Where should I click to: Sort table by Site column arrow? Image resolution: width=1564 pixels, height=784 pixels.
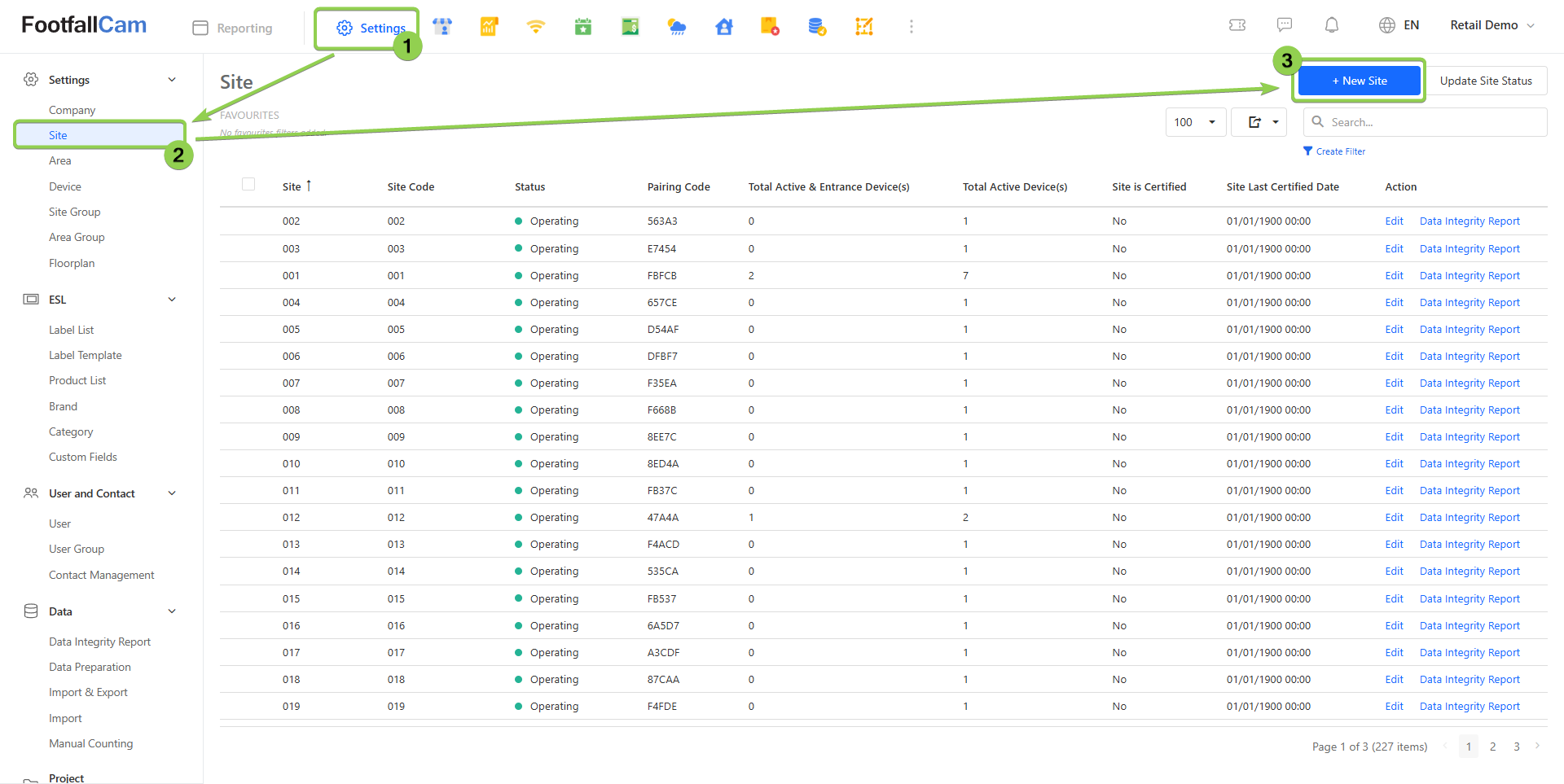(x=309, y=186)
